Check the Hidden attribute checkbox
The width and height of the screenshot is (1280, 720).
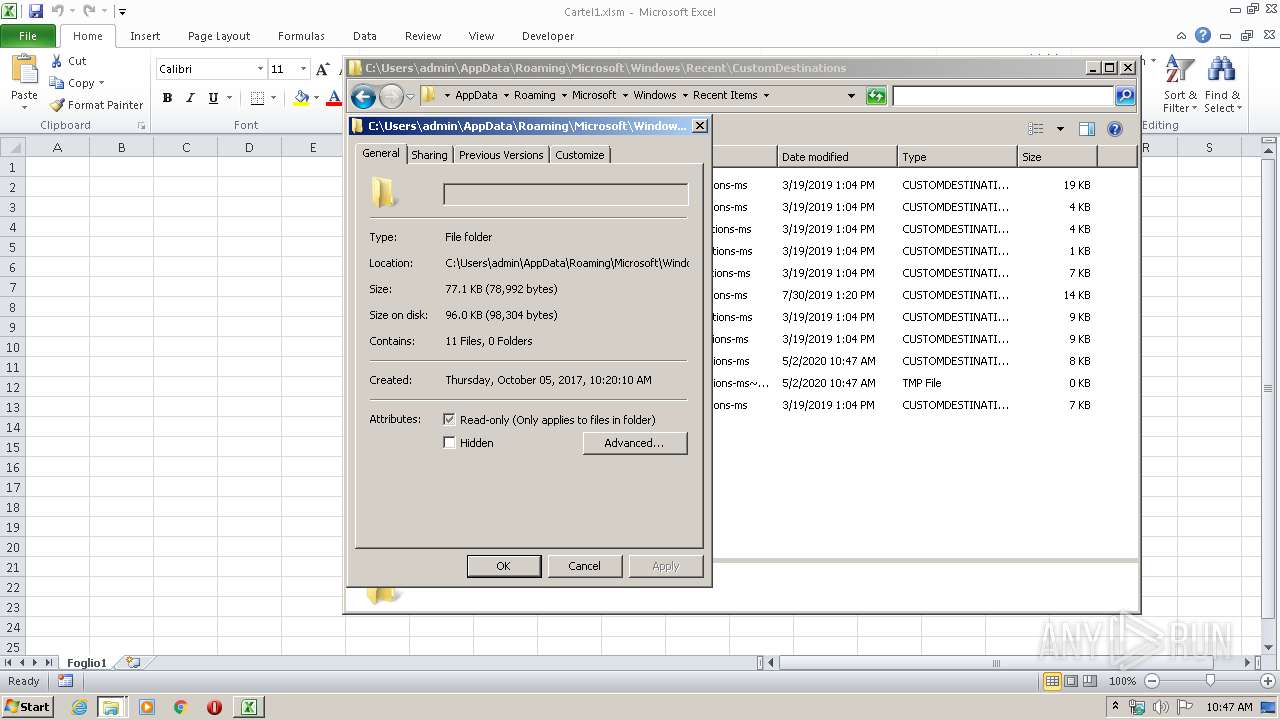pyautogui.click(x=449, y=443)
